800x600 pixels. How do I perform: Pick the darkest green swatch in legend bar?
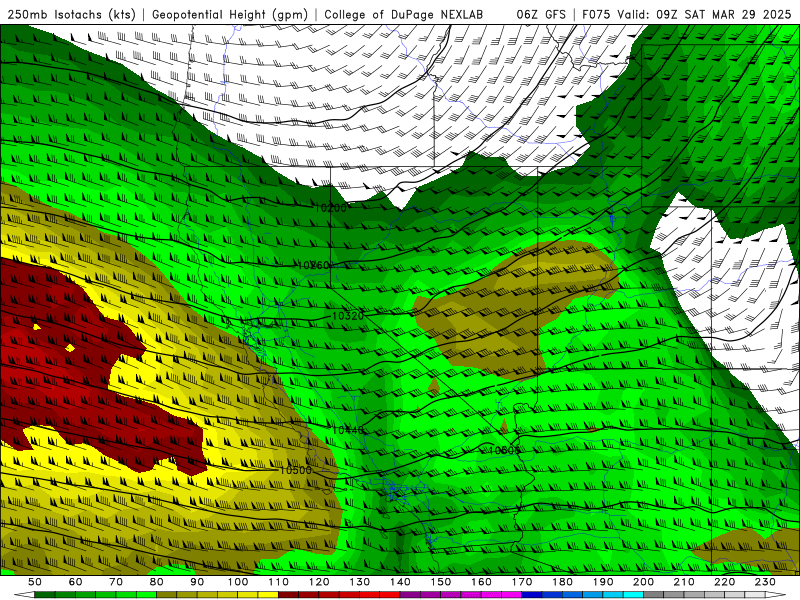pyautogui.click(x=44, y=594)
